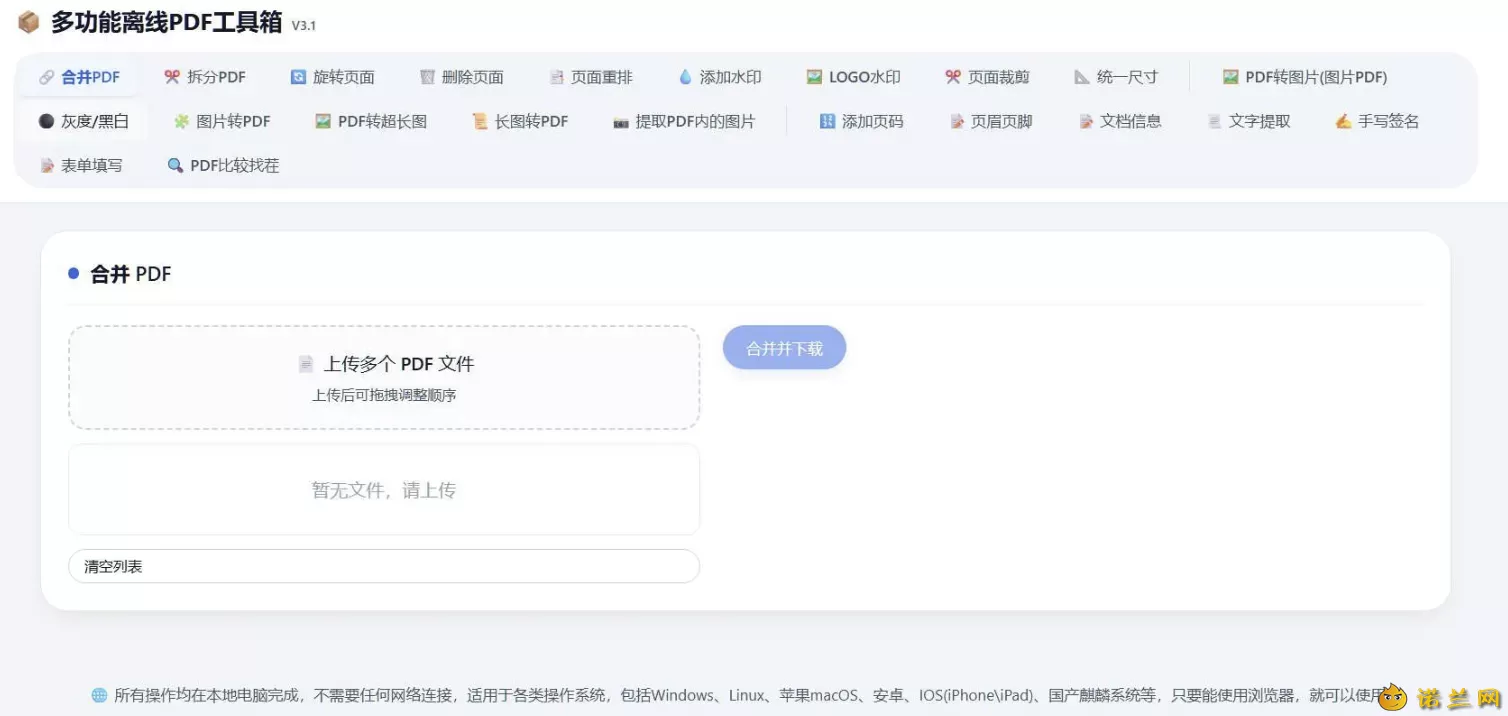Click the picture icon beside LOGO水印
1508x716 pixels.
point(814,77)
